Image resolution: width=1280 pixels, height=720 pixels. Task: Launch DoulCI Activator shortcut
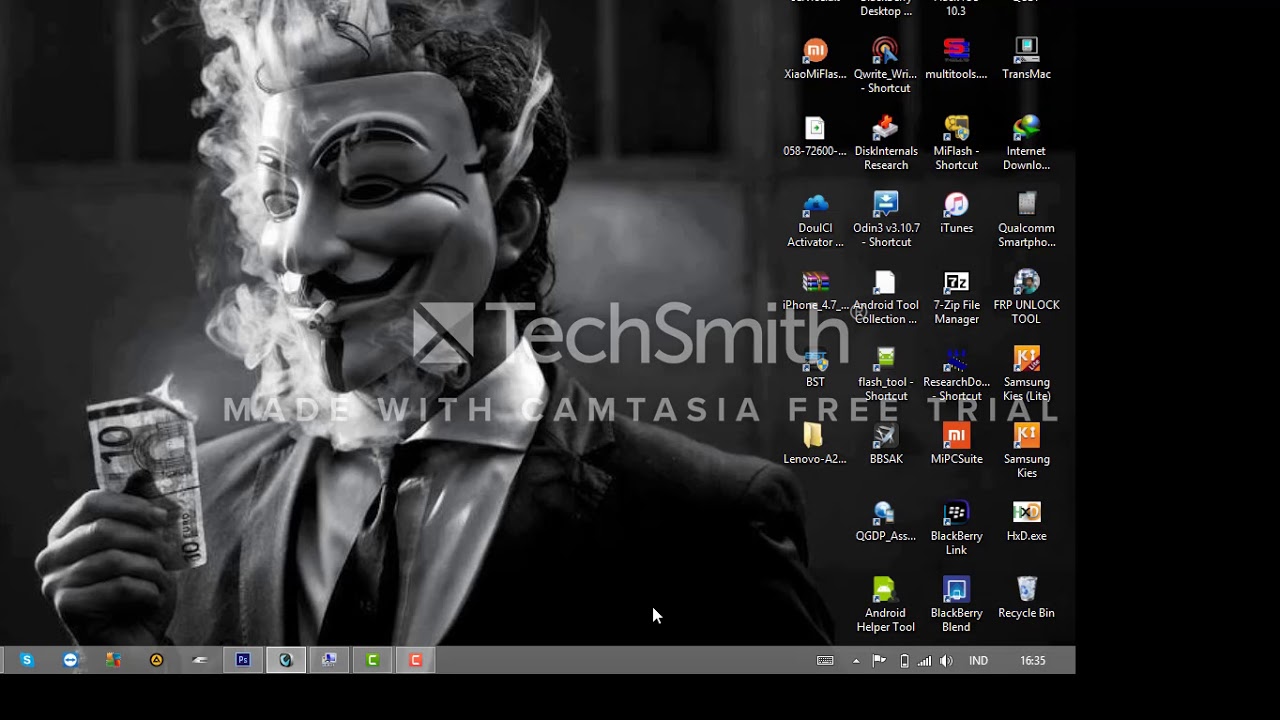pyautogui.click(x=815, y=220)
